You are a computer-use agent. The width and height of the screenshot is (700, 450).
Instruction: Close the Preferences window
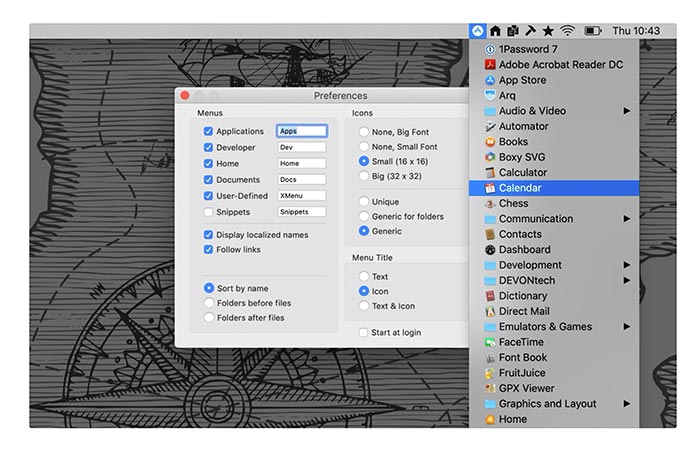tap(185, 96)
